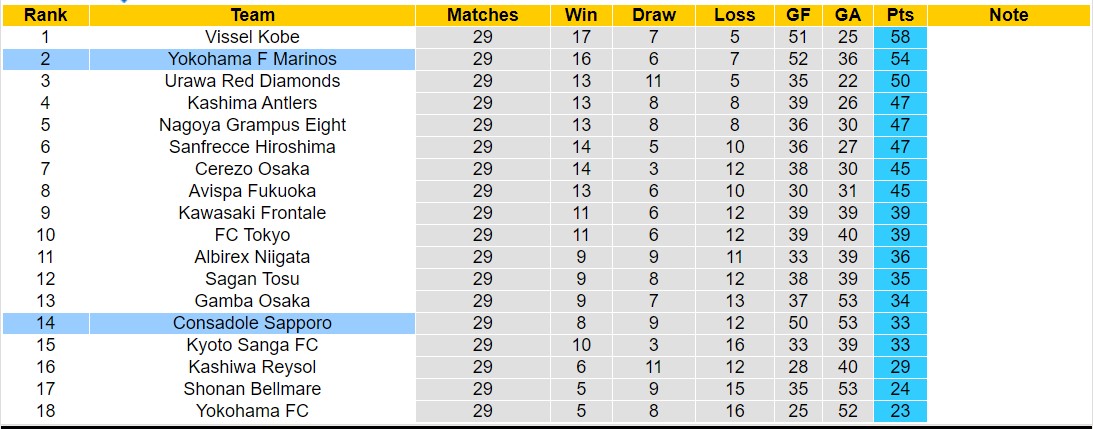Select the Loss column header
The width and height of the screenshot is (1093, 429).
pos(735,15)
